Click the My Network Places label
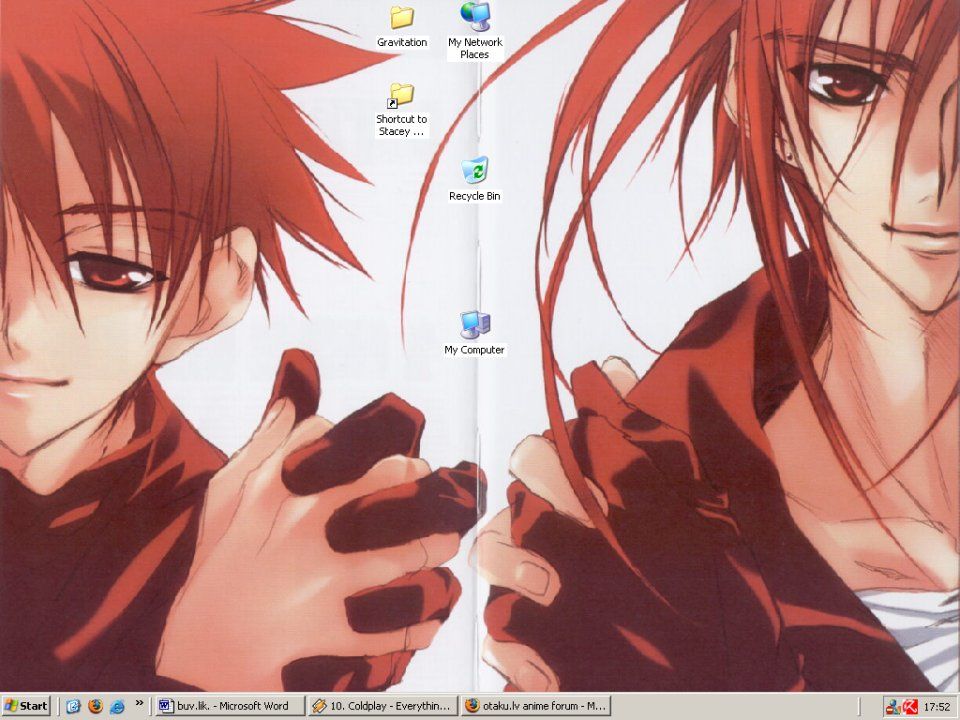The width and height of the screenshot is (960, 720). [x=475, y=48]
